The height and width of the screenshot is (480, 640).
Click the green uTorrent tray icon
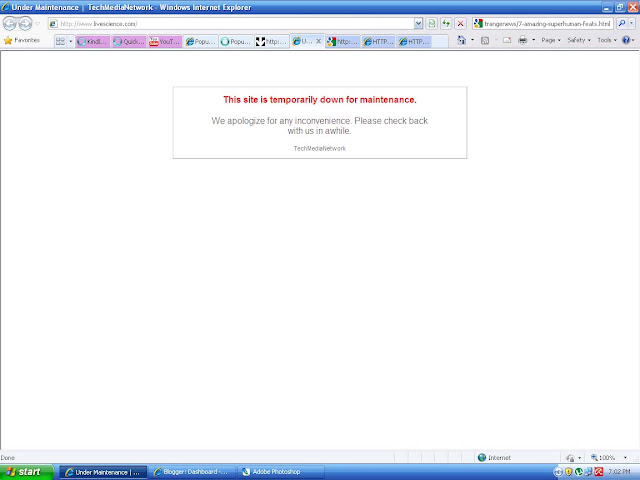(578, 472)
